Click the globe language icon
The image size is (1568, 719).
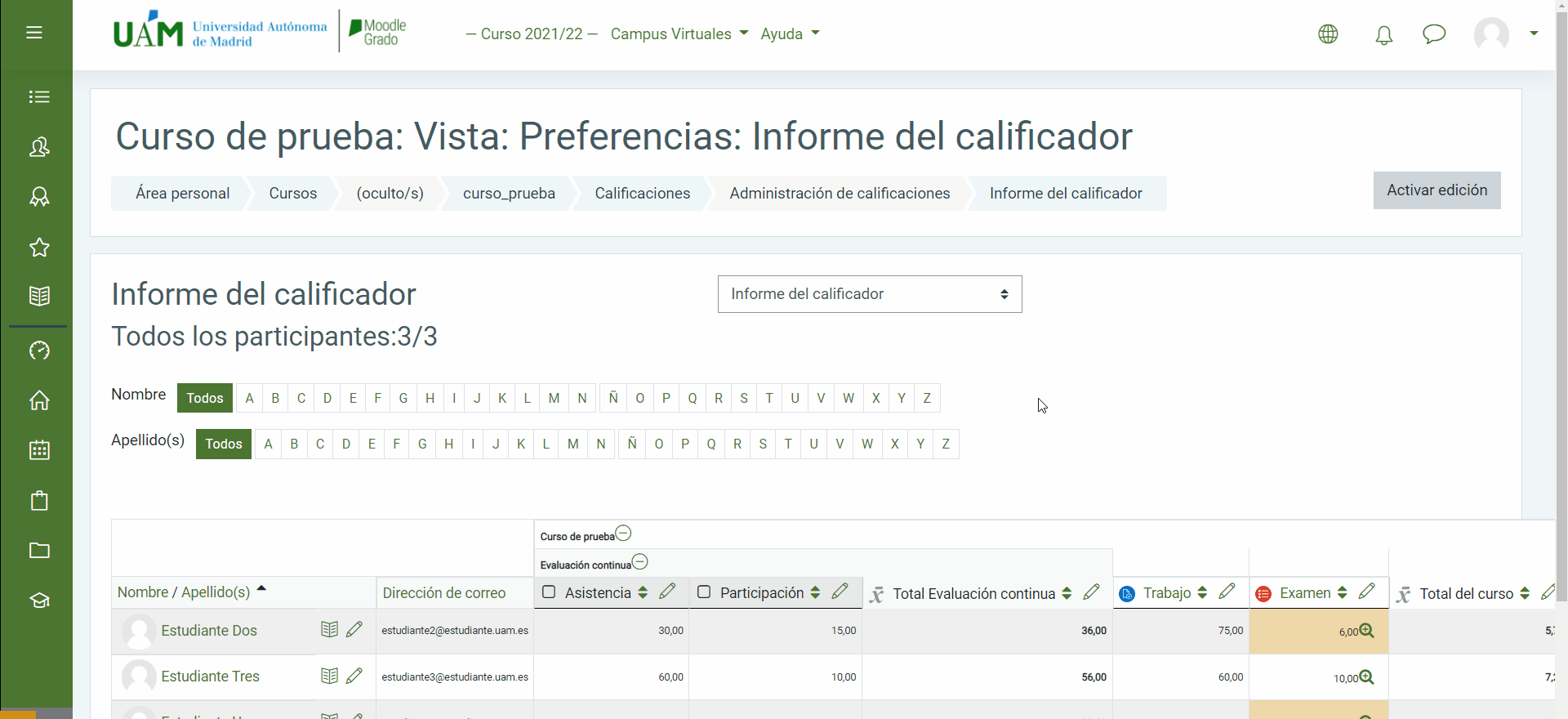click(x=1328, y=34)
